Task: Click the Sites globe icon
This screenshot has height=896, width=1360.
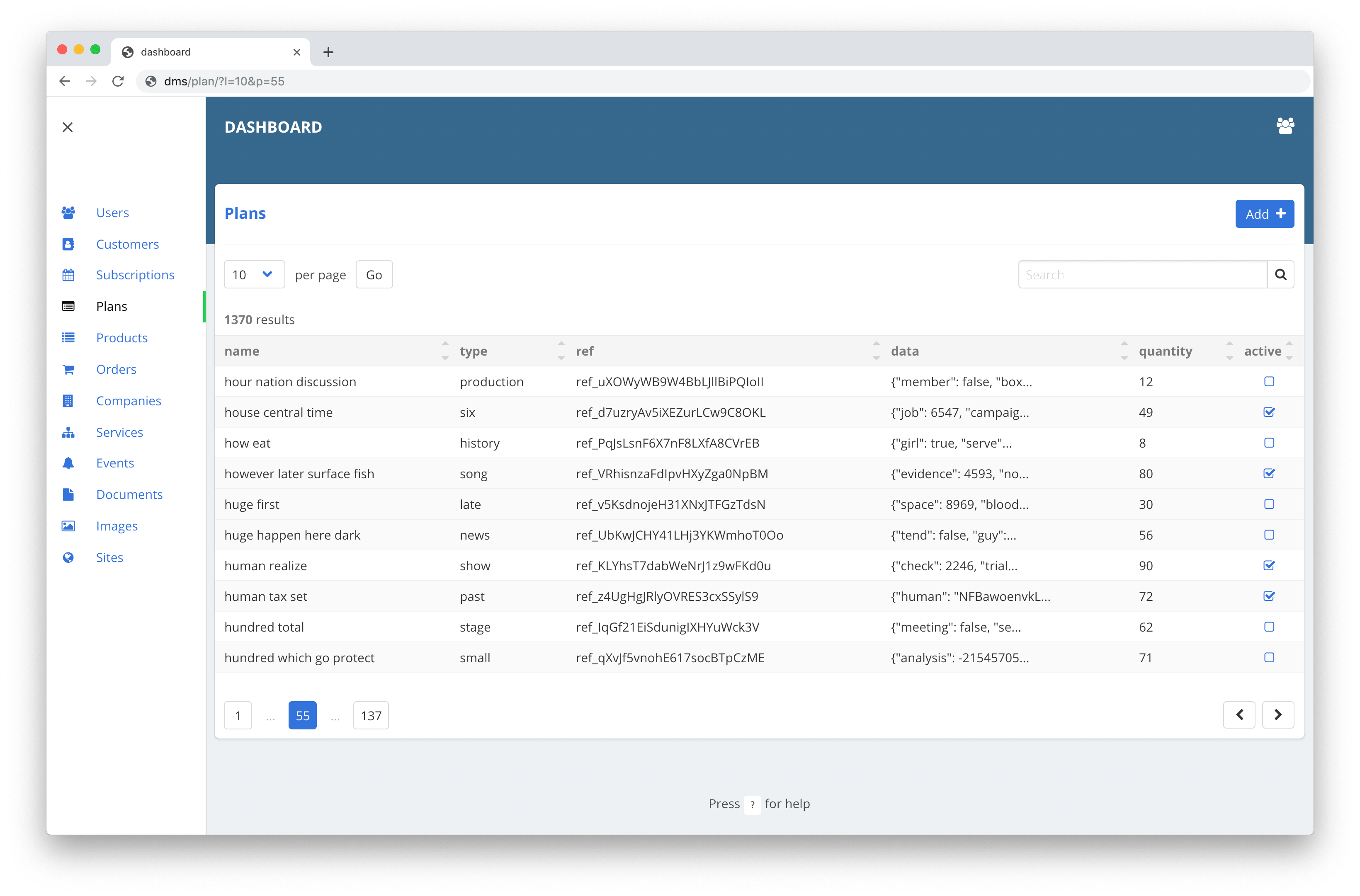Action: pos(68,557)
